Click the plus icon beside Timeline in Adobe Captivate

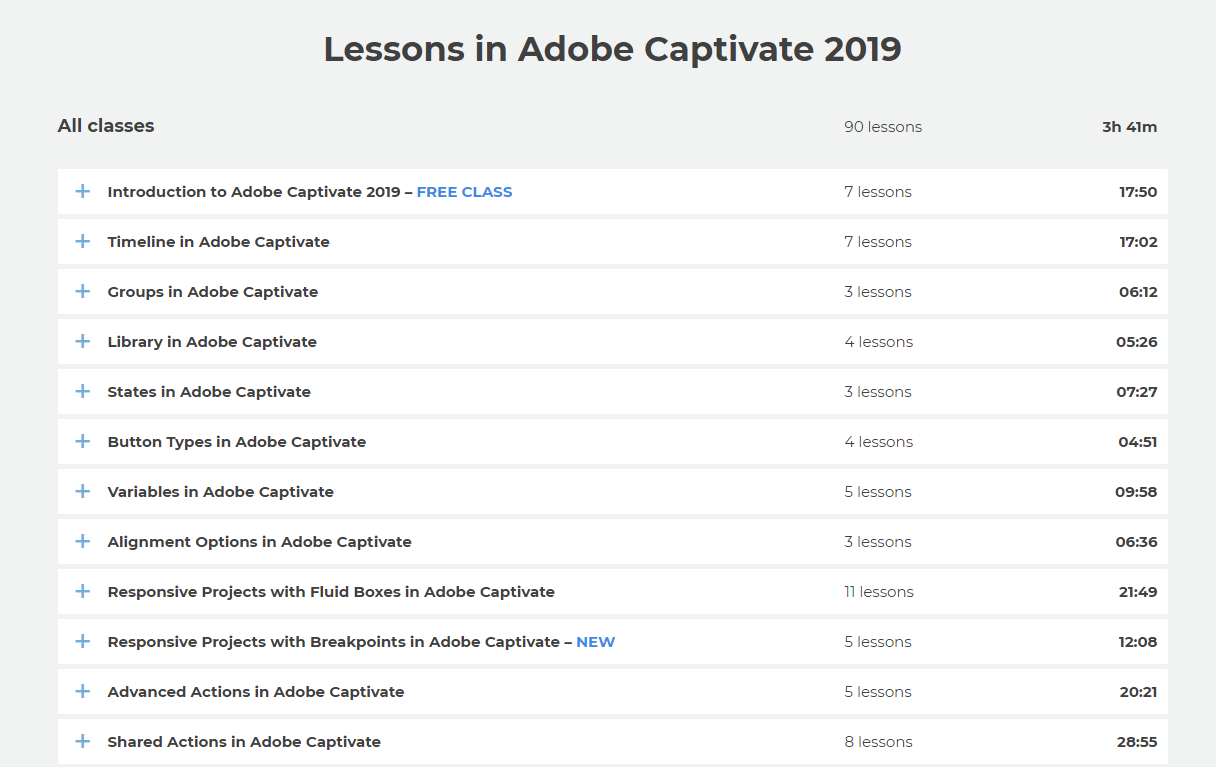click(x=83, y=241)
